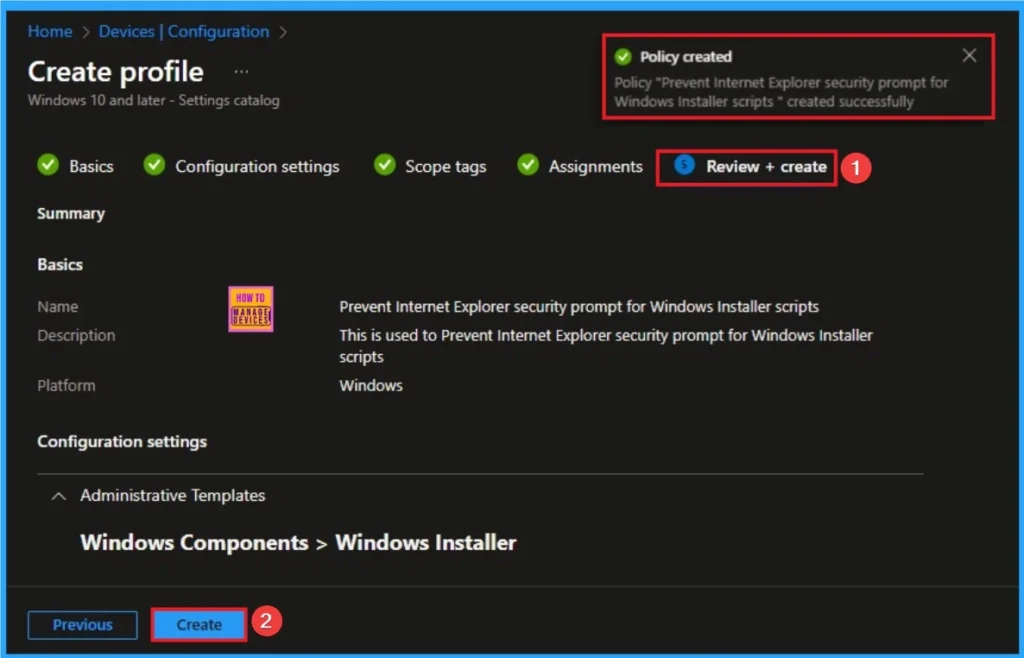Click the chevron after Devices | Configuration breadcrumb
Viewport: 1024px width, 658px height.
283,31
